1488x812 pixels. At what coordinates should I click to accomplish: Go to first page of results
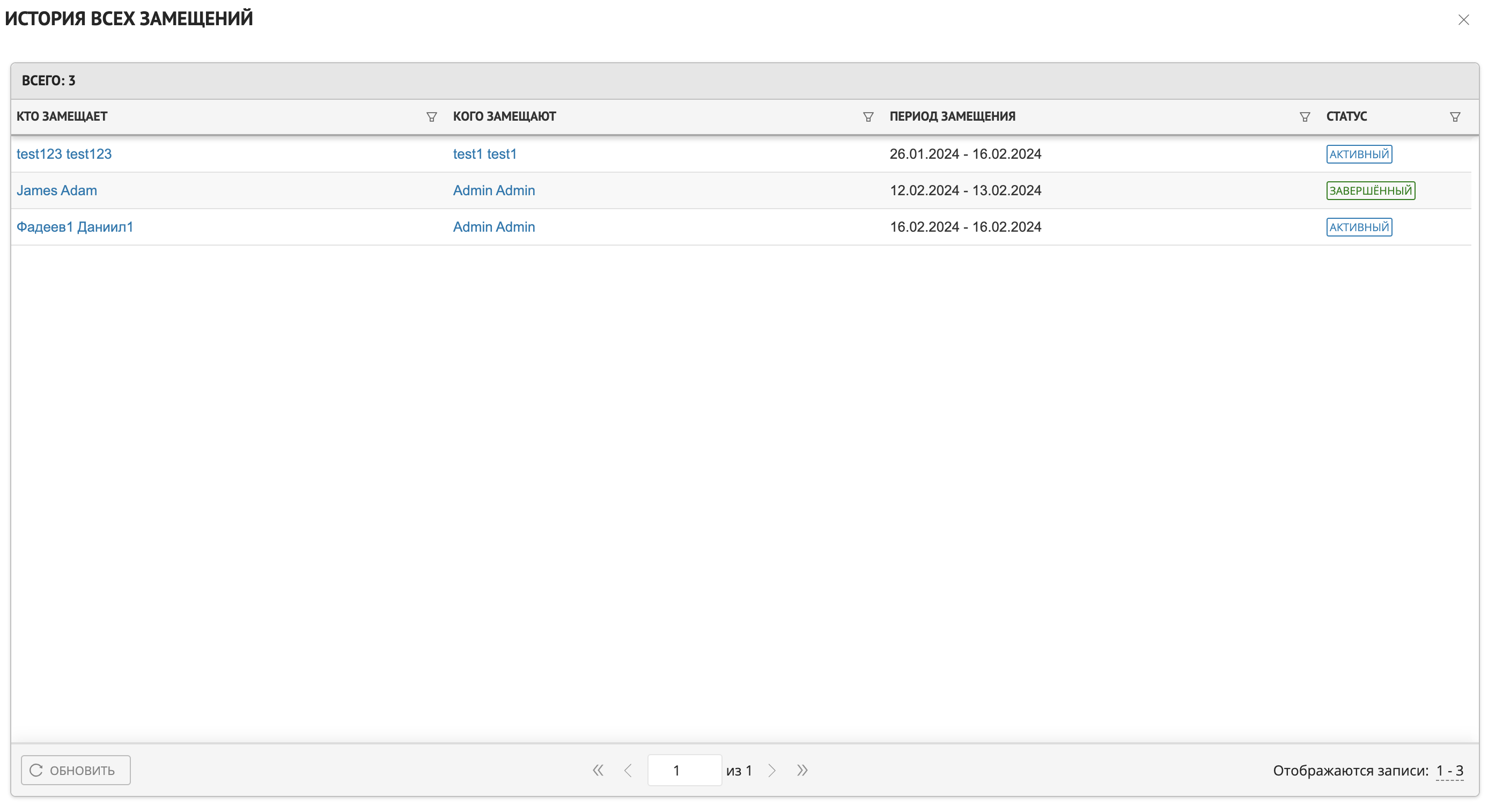point(598,770)
